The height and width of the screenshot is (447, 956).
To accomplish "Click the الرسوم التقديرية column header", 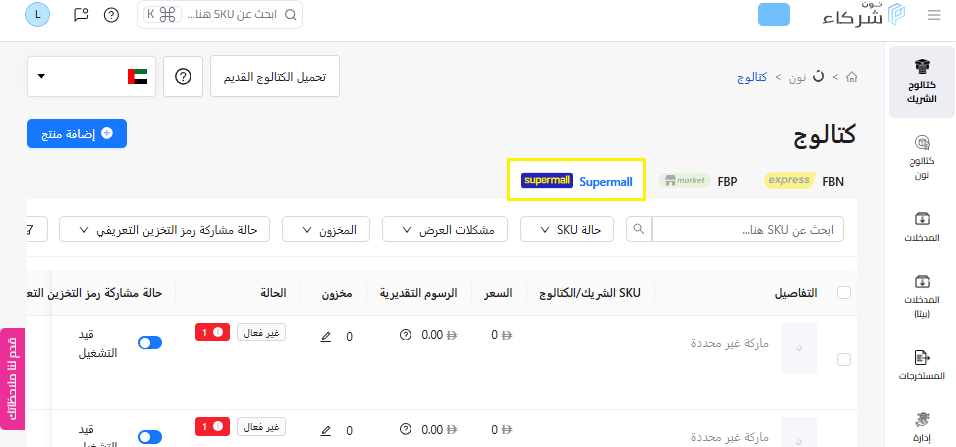I will point(418,293).
